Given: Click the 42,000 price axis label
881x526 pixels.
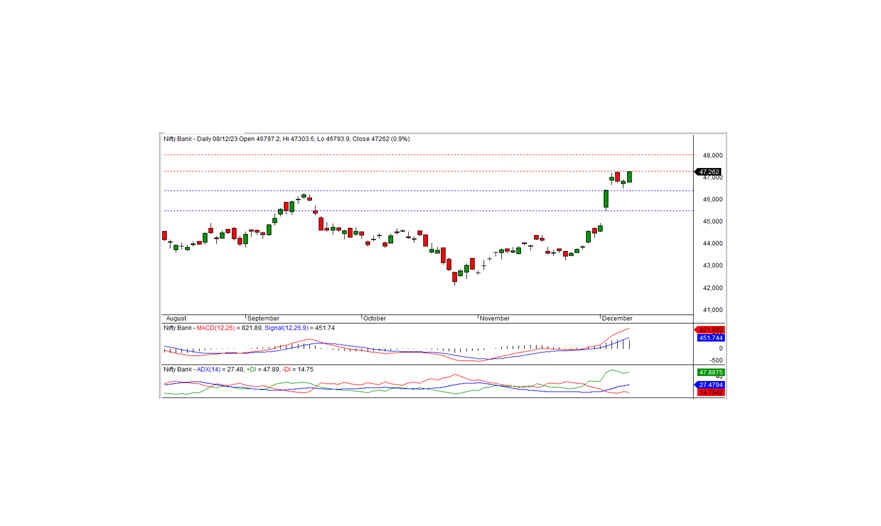Looking at the screenshot, I should 712,288.
